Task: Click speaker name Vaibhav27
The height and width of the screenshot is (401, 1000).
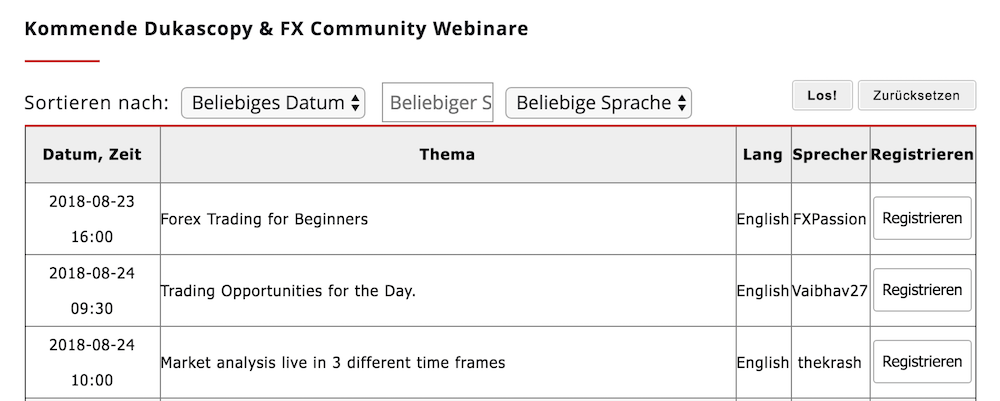Action: (830, 291)
